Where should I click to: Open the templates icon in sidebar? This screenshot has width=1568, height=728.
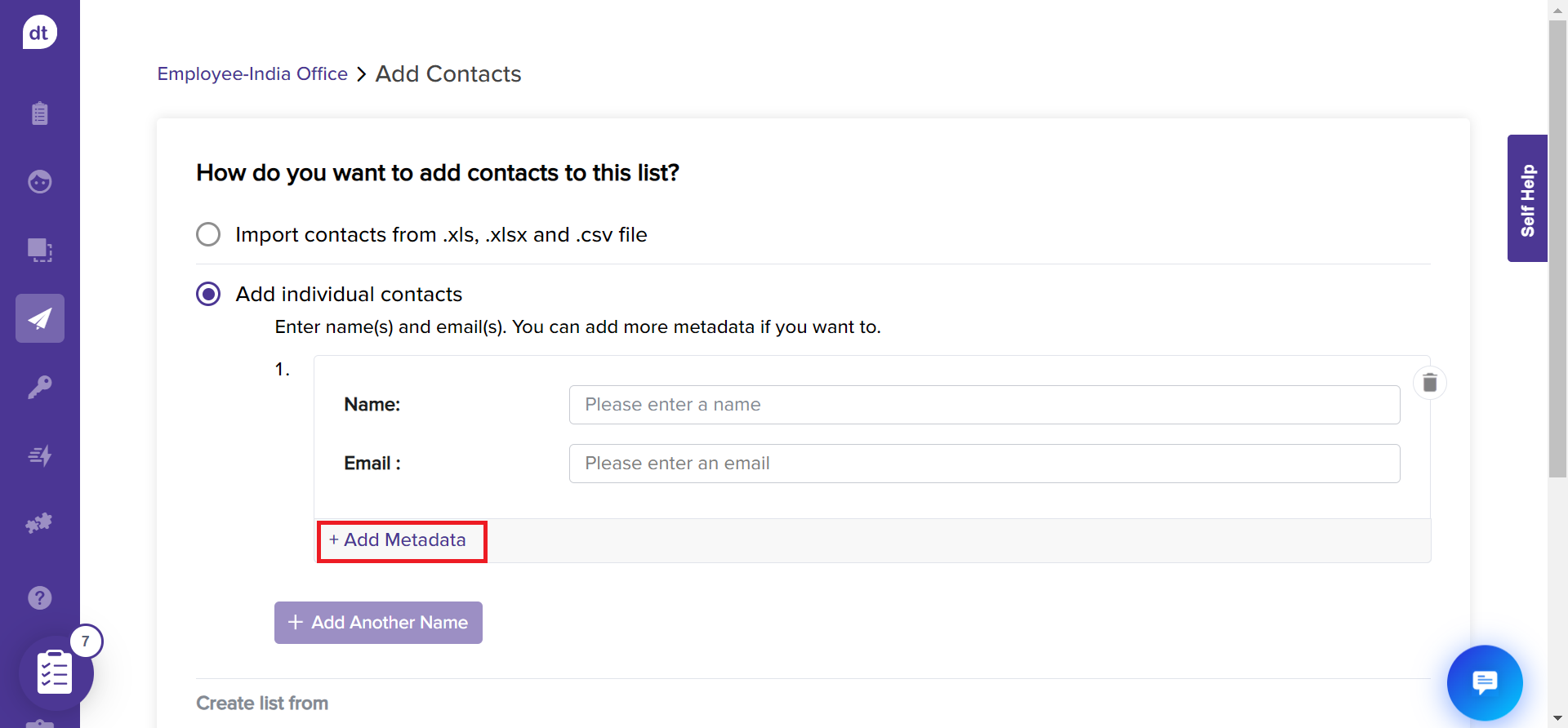(x=39, y=250)
